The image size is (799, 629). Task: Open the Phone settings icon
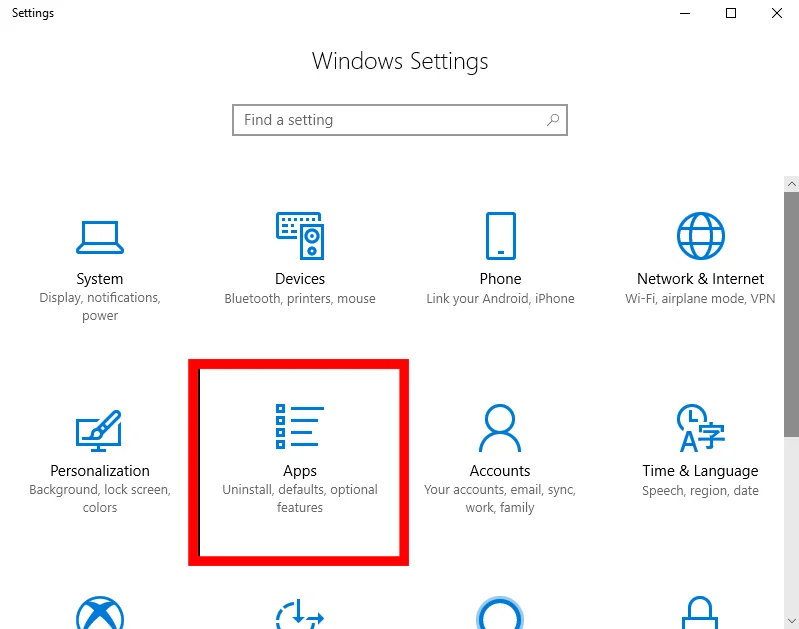500,235
